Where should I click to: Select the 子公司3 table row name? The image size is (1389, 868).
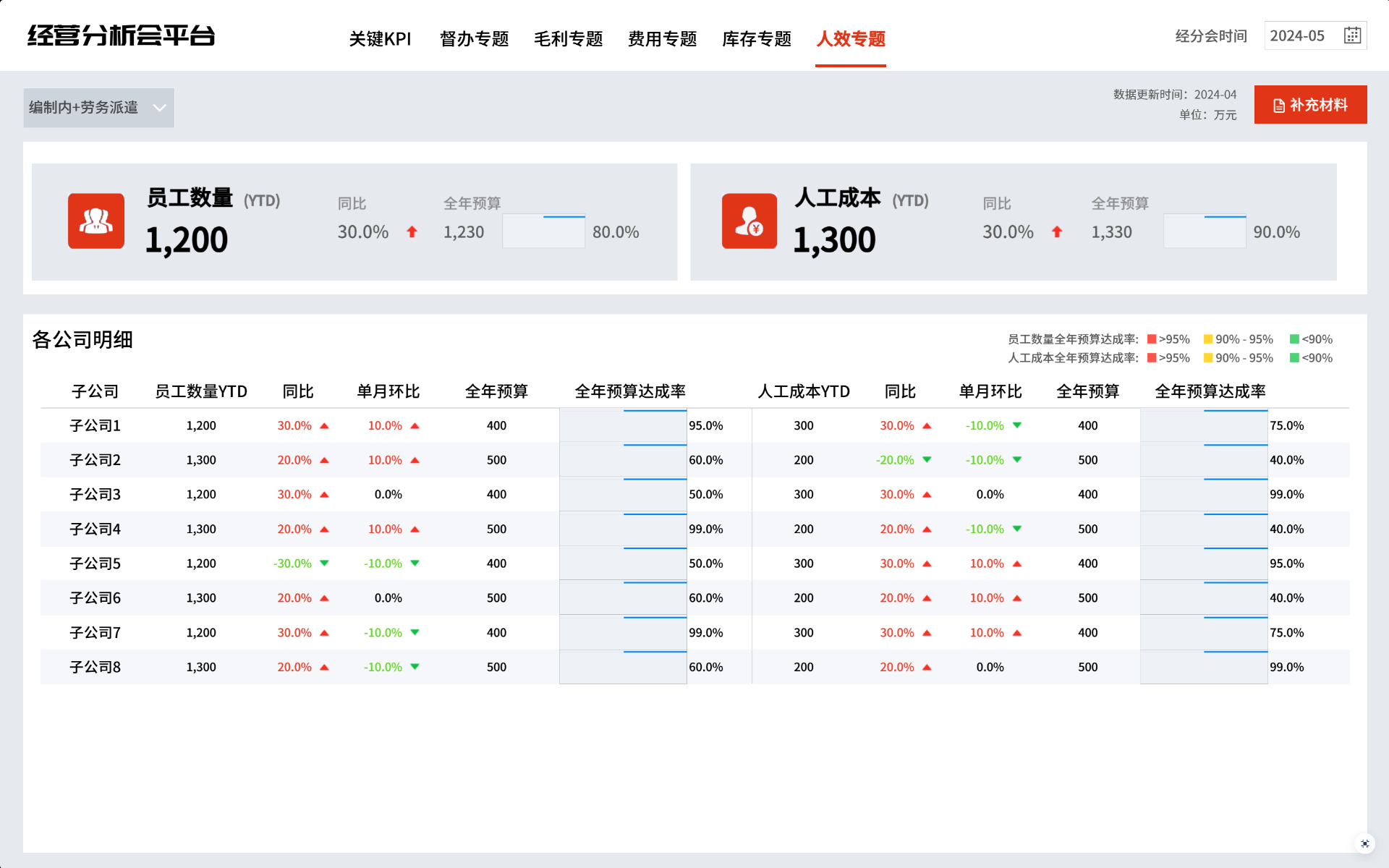point(95,495)
